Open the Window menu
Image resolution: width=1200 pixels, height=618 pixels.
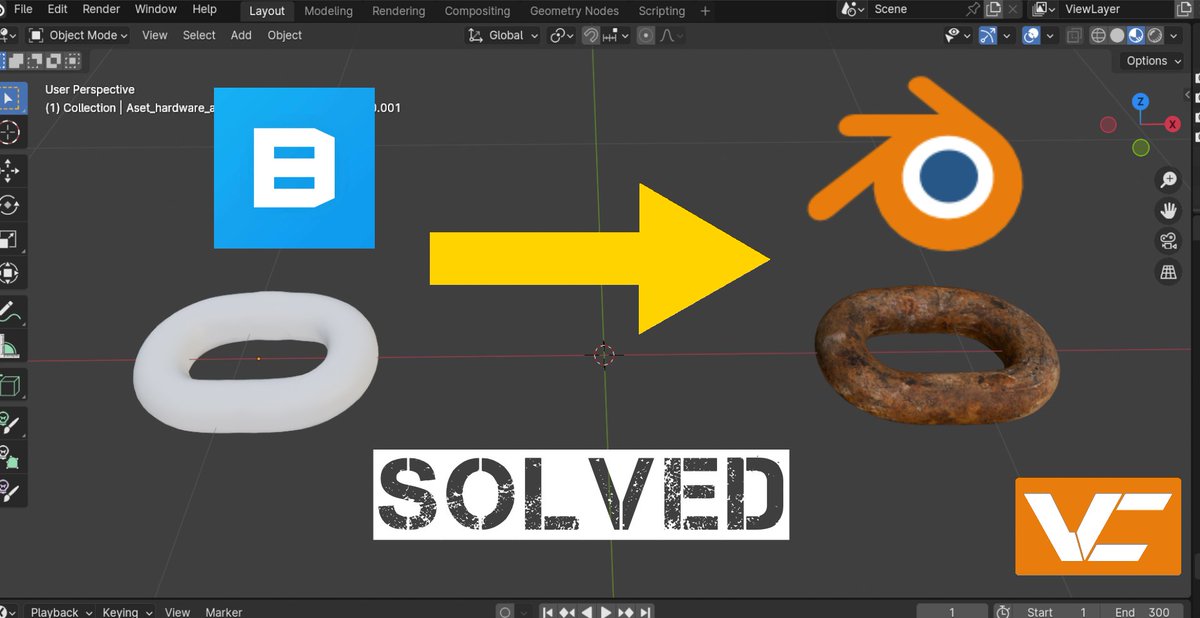click(156, 10)
